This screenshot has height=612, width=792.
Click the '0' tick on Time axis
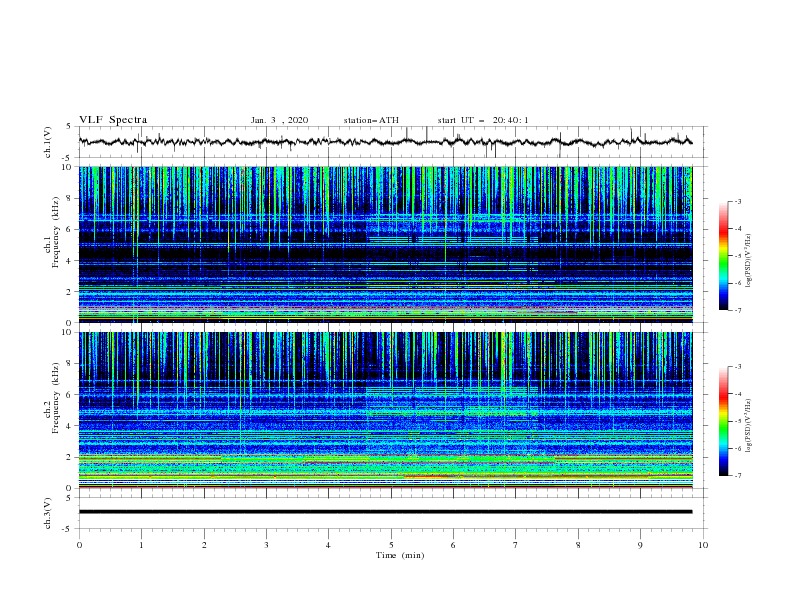click(x=79, y=545)
